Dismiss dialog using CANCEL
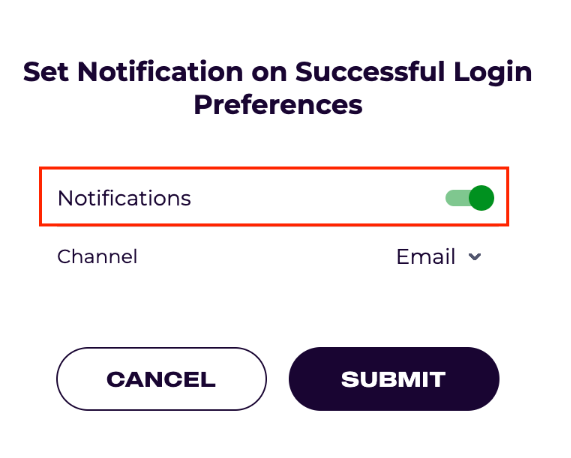 tap(161, 379)
